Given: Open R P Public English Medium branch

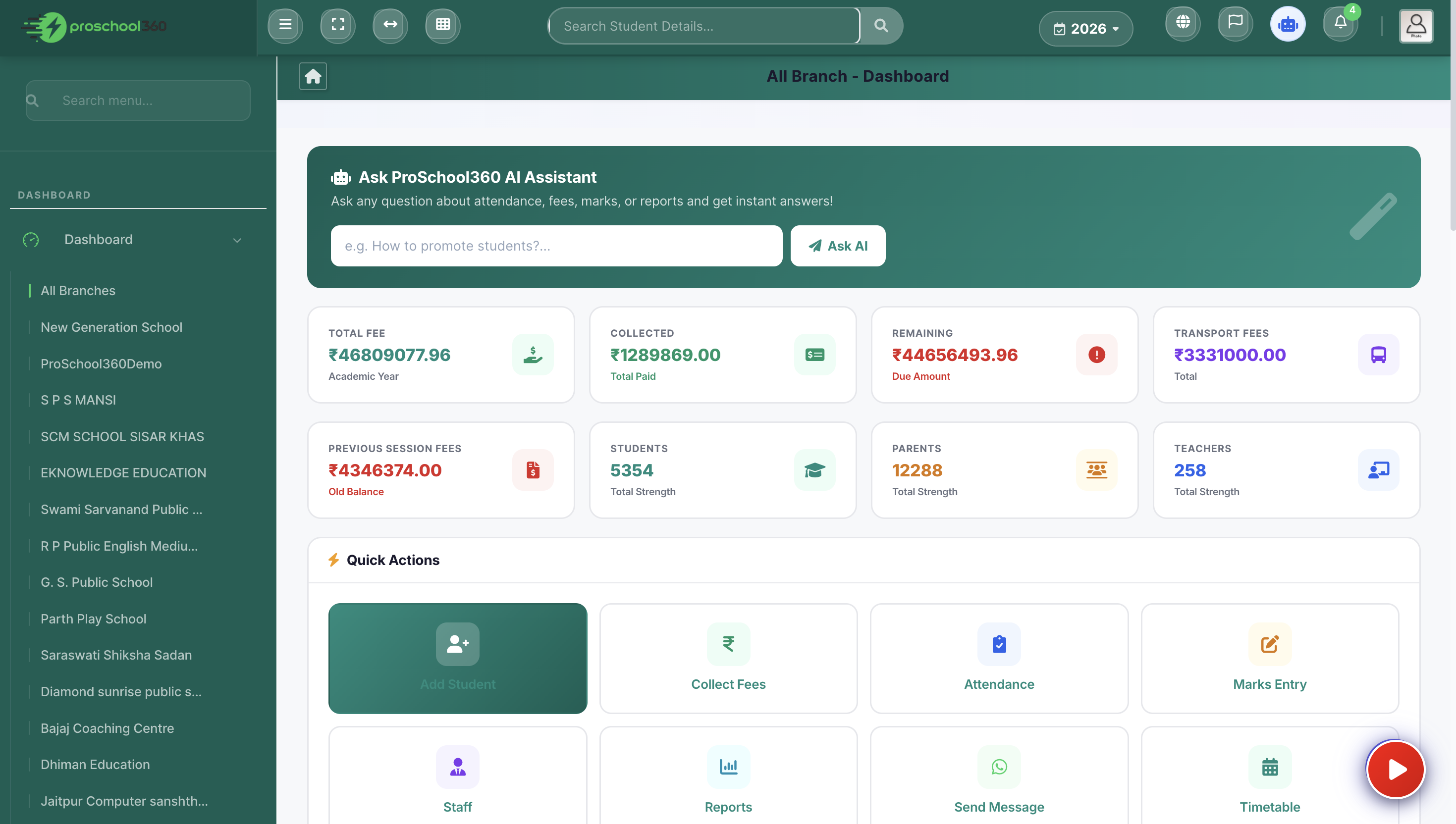Looking at the screenshot, I should [x=119, y=546].
